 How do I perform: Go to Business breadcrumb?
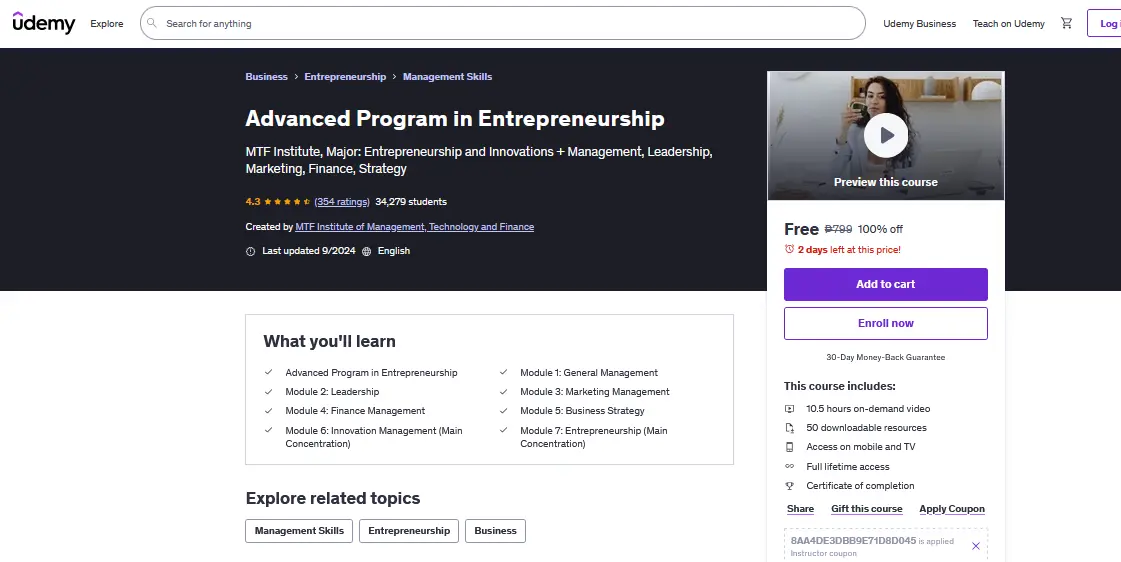(x=266, y=77)
